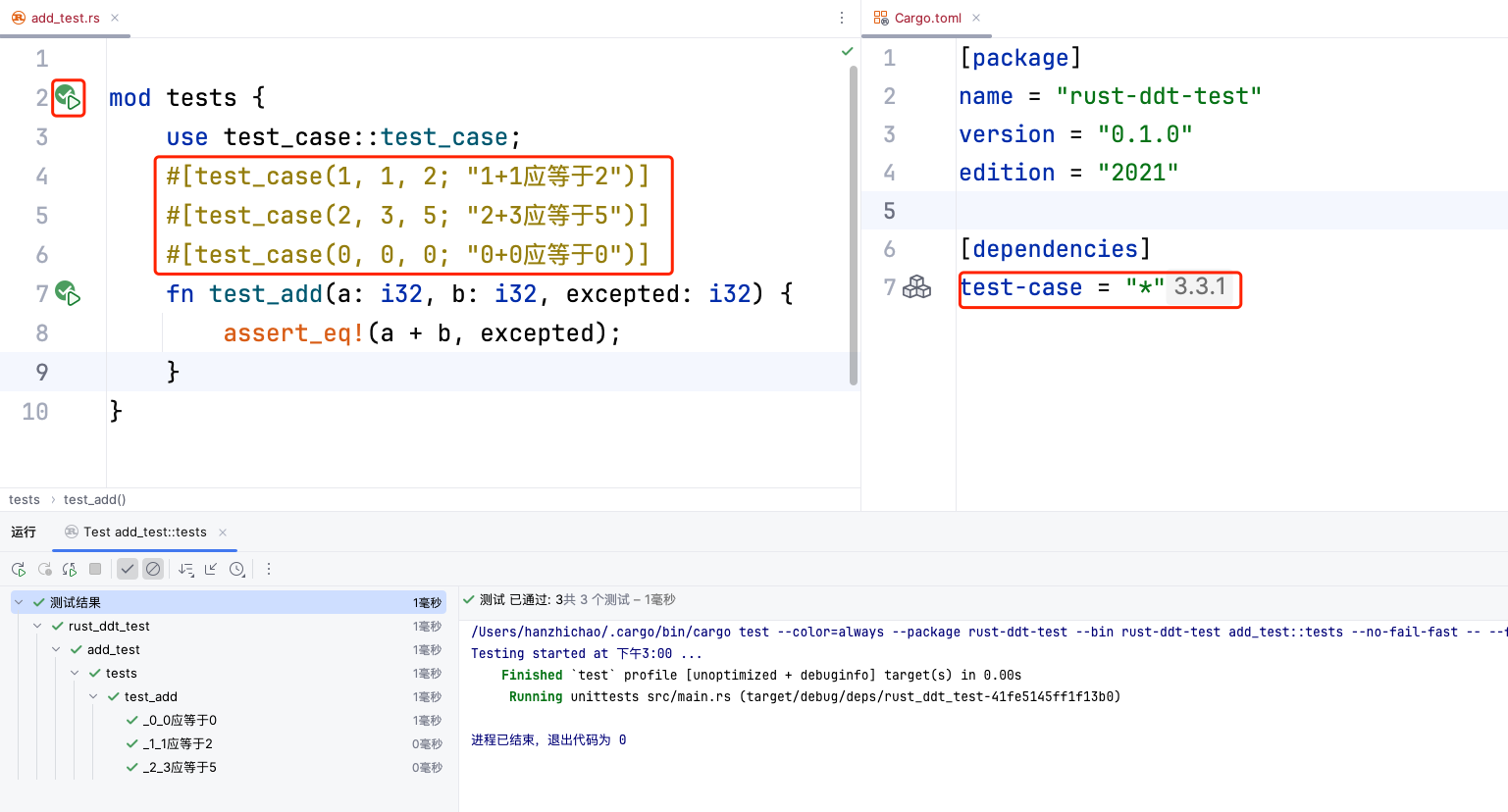Toggle auto-test rerun icon
The image size is (1508, 812).
pos(70,569)
